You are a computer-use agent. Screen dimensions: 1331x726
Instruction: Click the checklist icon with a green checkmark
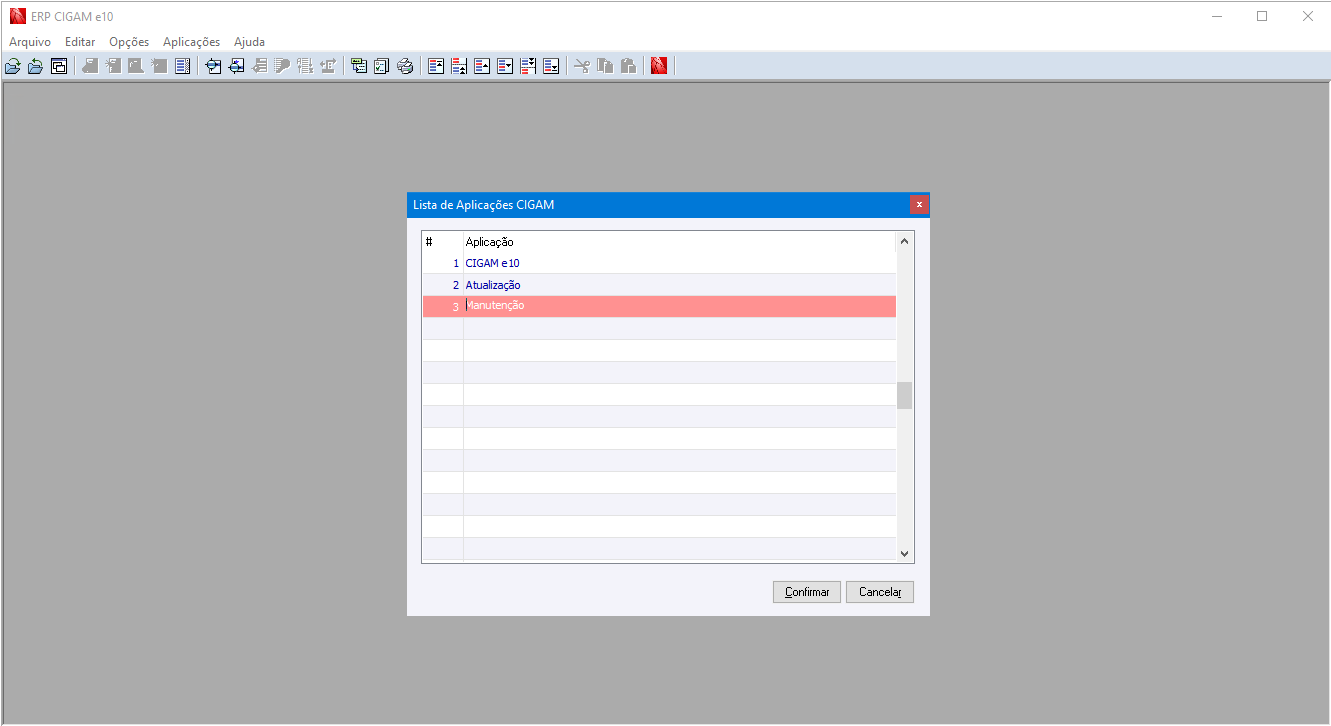(382, 66)
